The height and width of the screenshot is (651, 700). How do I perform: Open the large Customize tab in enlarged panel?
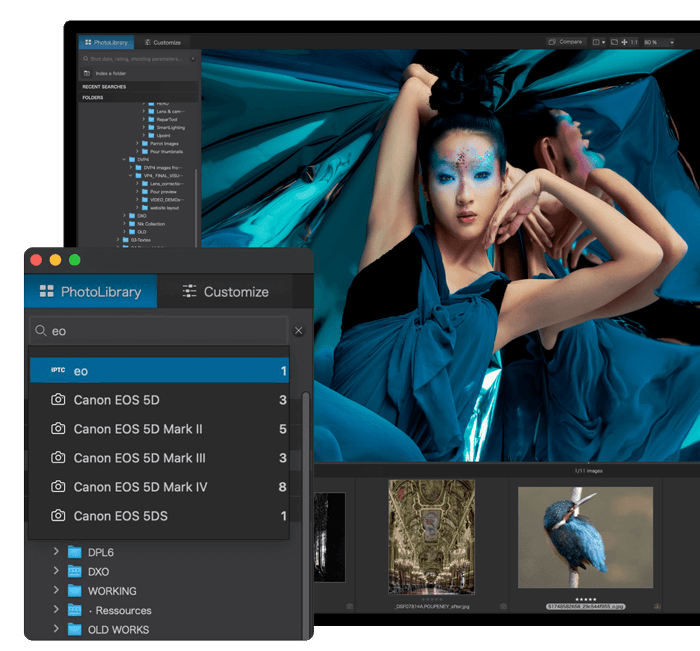225,292
